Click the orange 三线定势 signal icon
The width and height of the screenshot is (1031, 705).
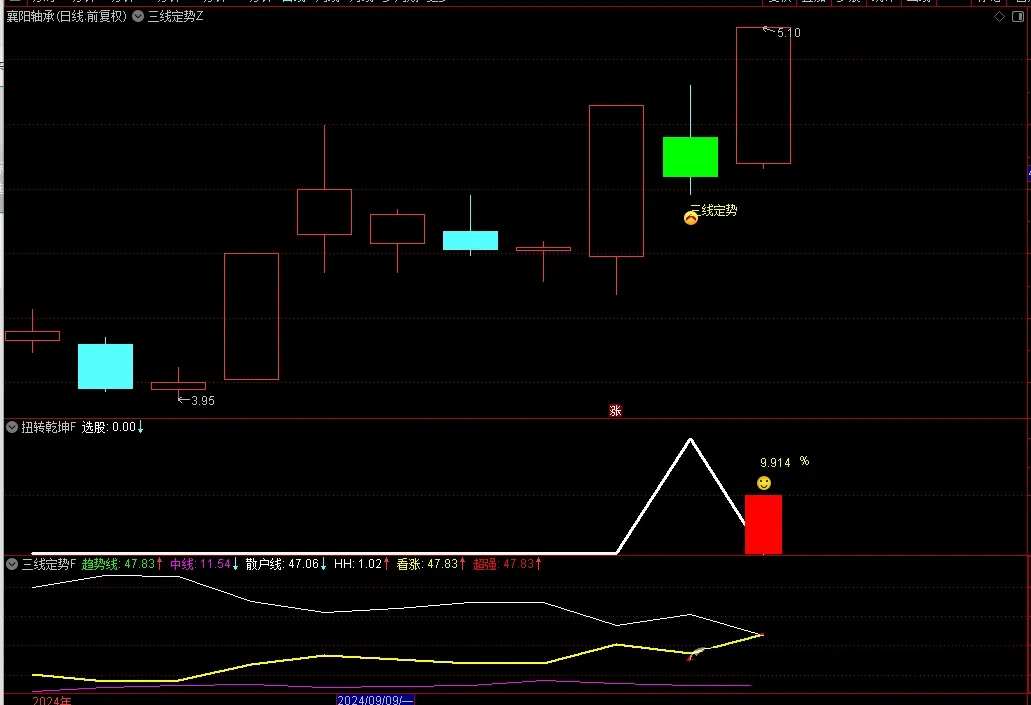coord(690,217)
